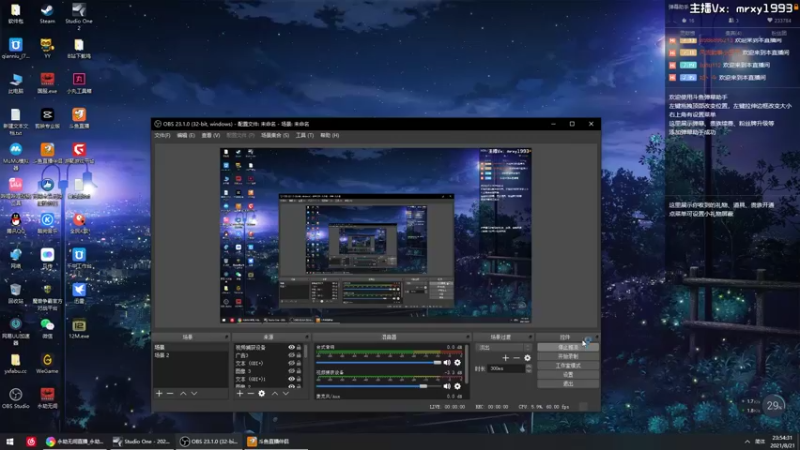Viewport: 800px width, 450px height.
Task: Pop out the Scene Transitions dock panel
Action: point(530,337)
